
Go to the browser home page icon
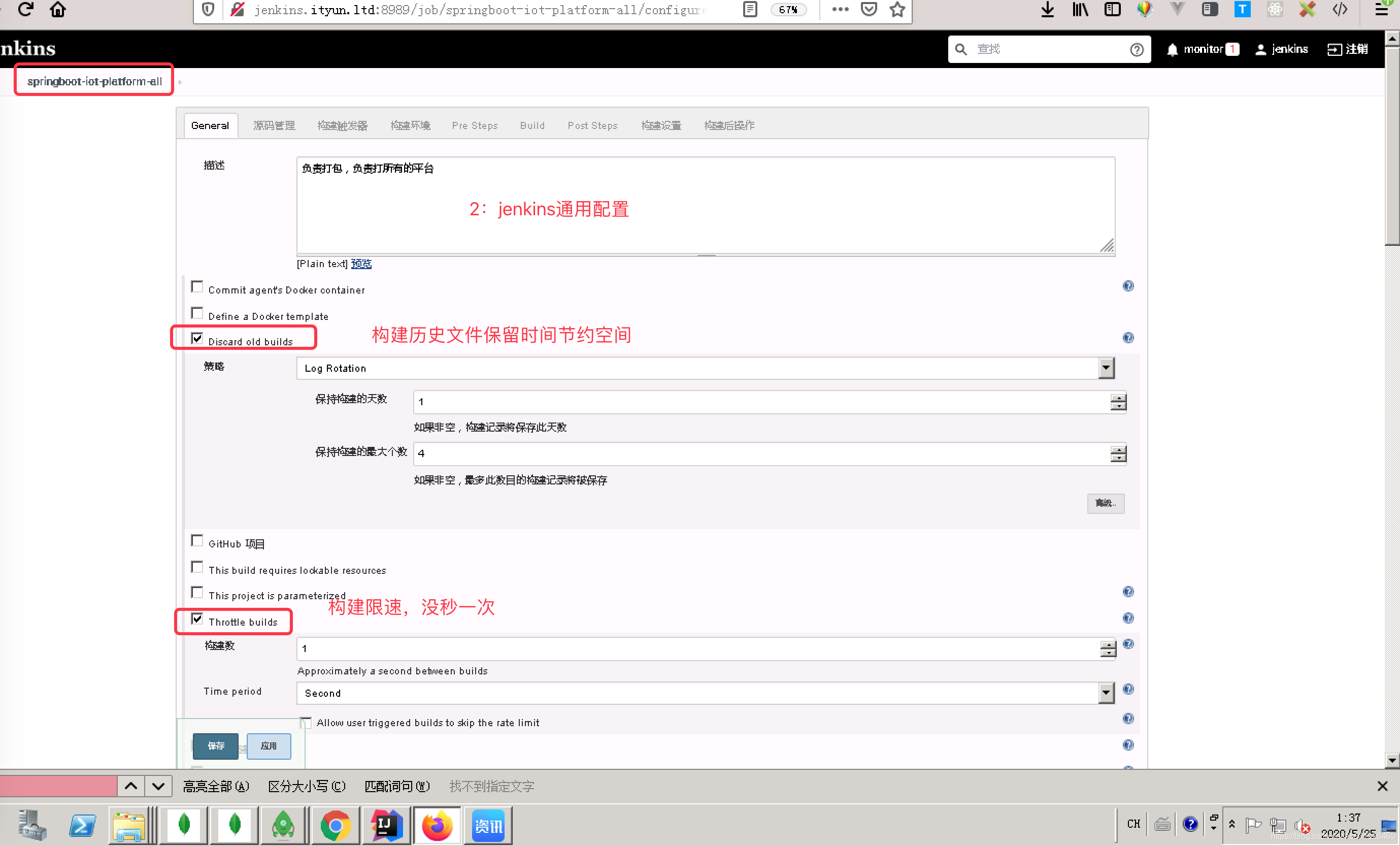[58, 10]
